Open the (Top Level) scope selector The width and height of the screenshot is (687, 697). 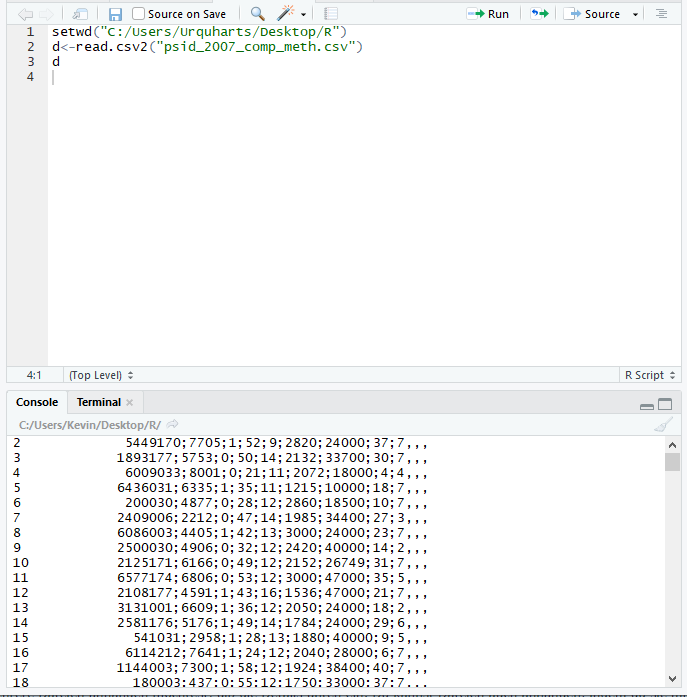pos(100,375)
